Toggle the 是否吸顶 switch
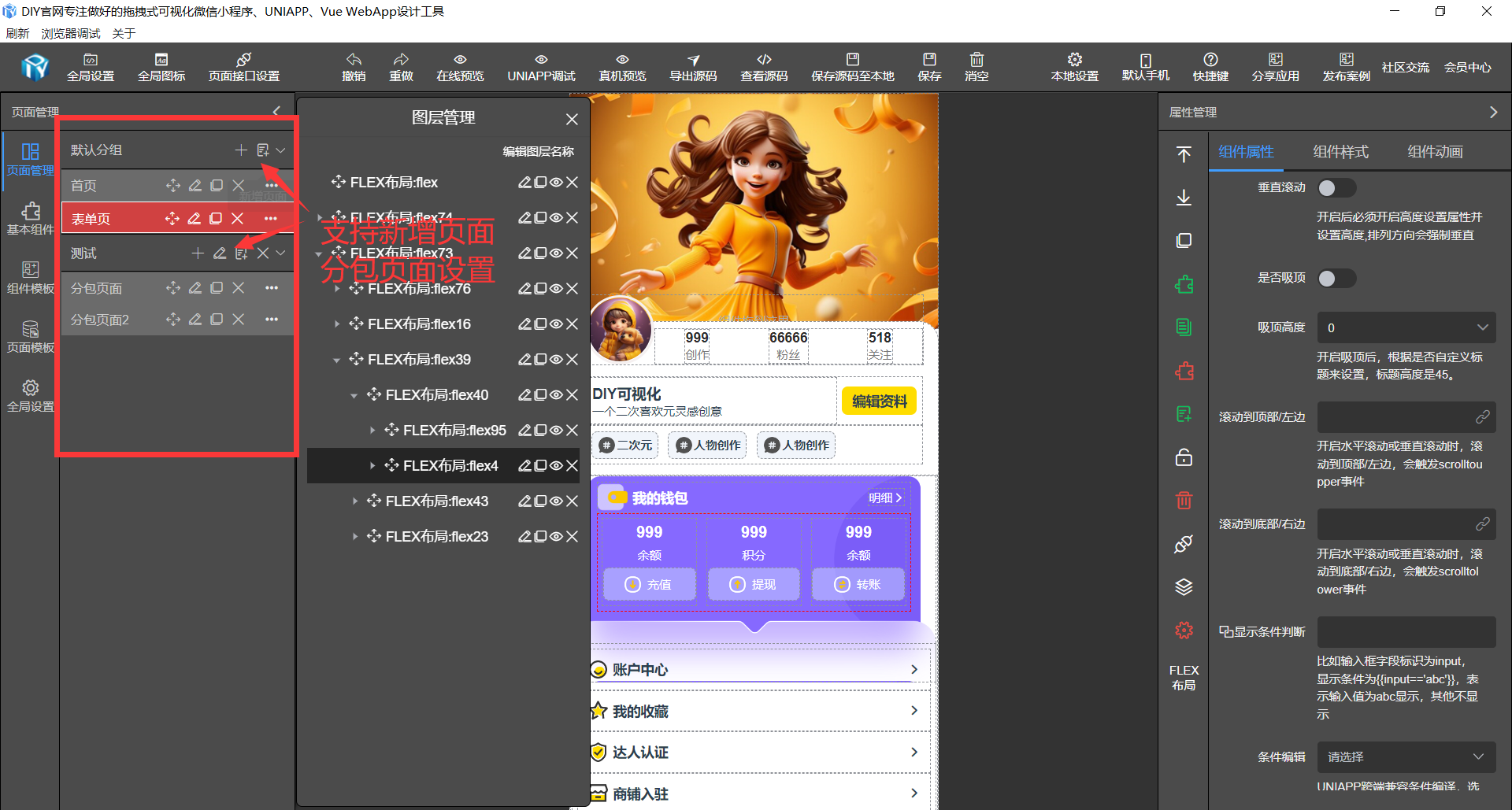This screenshot has height=810, width=1512. (x=1336, y=279)
